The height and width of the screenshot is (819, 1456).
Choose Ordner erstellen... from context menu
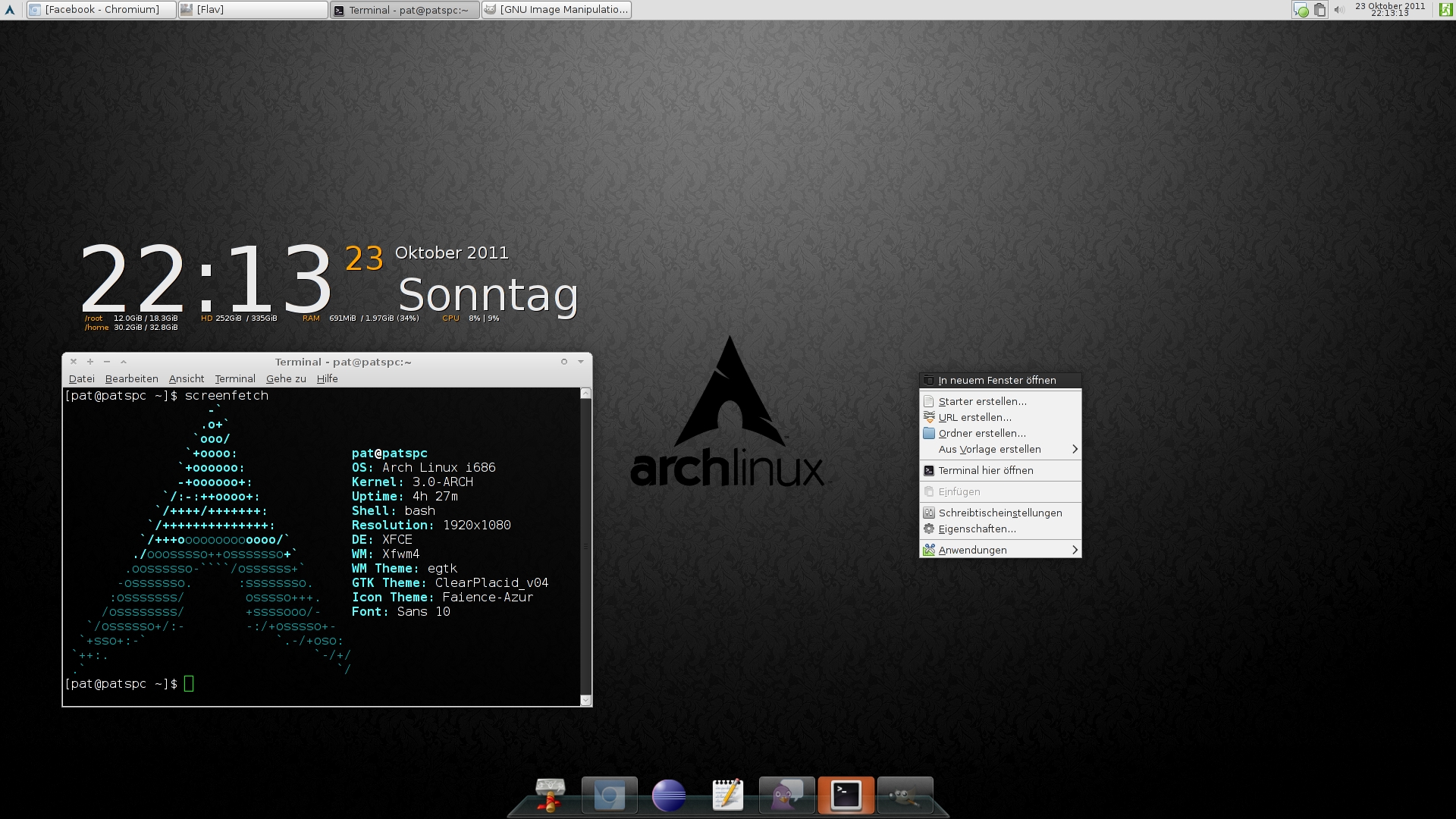(x=1000, y=434)
